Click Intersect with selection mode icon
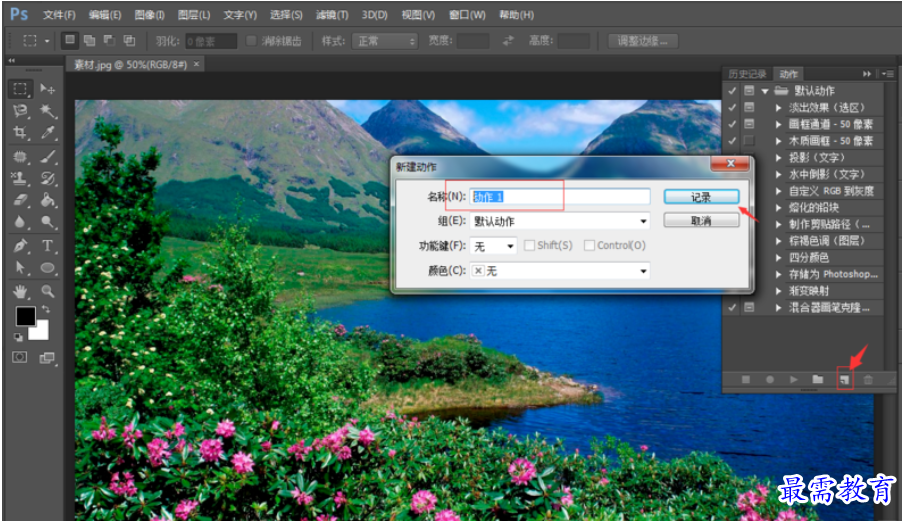902x521 pixels. (129, 40)
